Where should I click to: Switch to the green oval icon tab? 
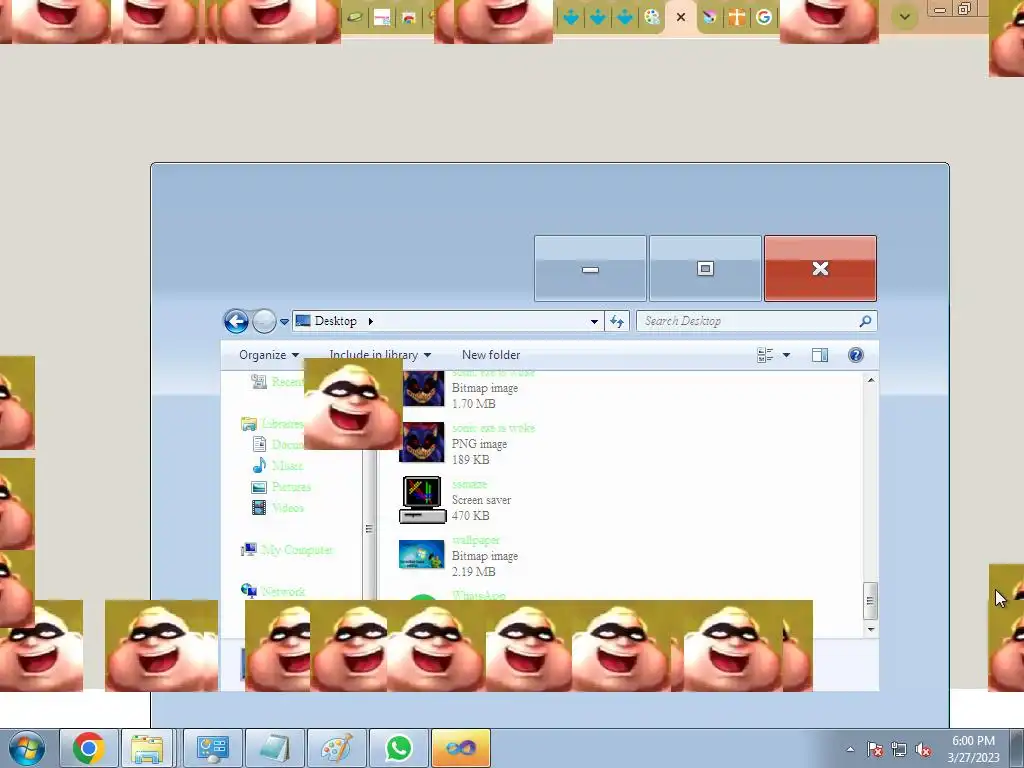(x=355, y=18)
